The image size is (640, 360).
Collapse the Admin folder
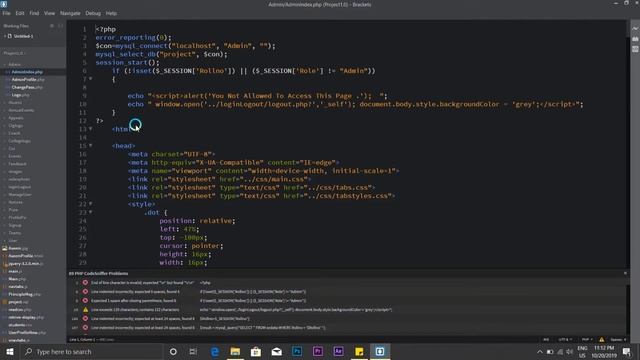(14, 64)
